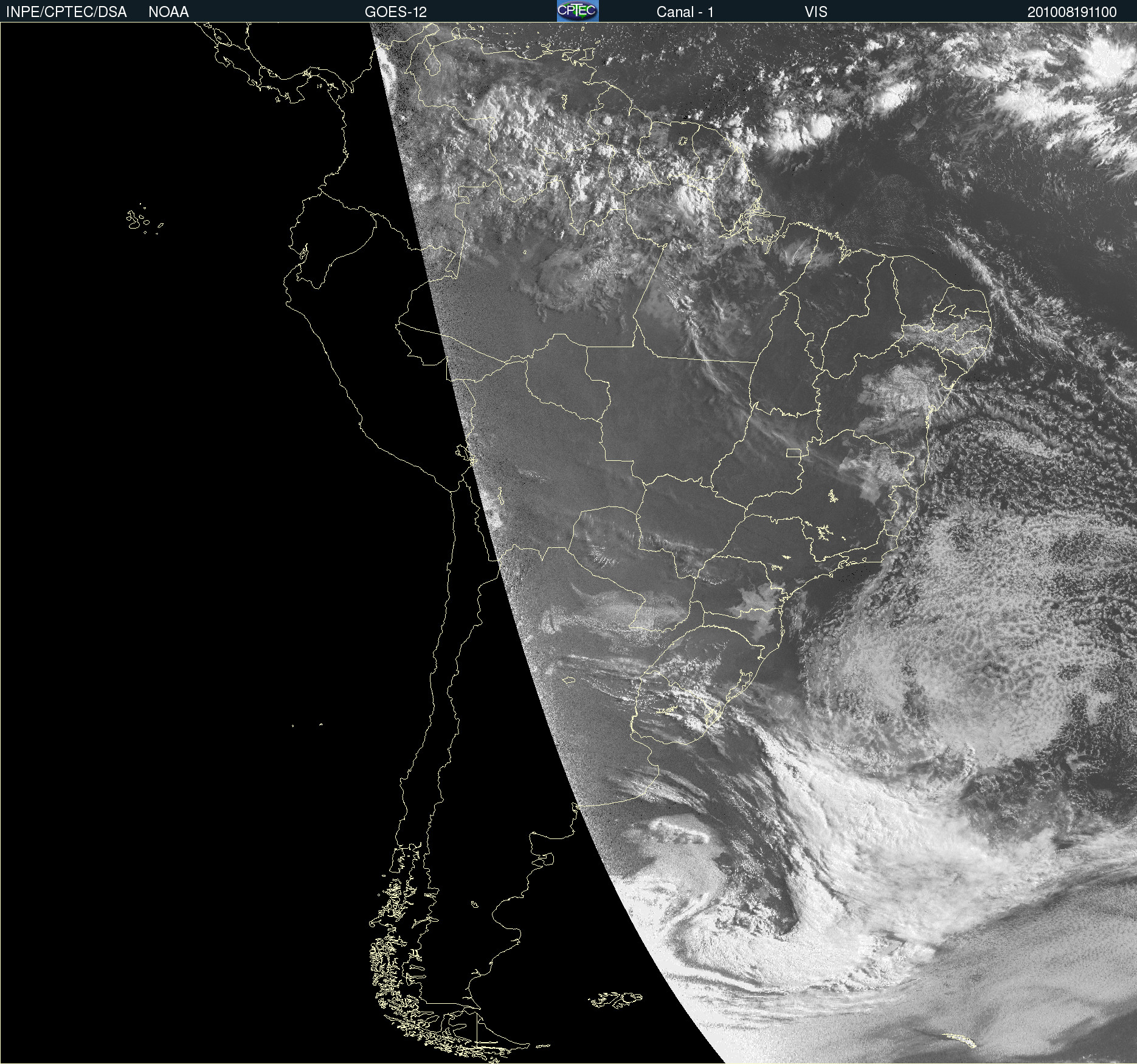Click the 201008191100 timestamp
1137x1064 pixels.
(1072, 12)
